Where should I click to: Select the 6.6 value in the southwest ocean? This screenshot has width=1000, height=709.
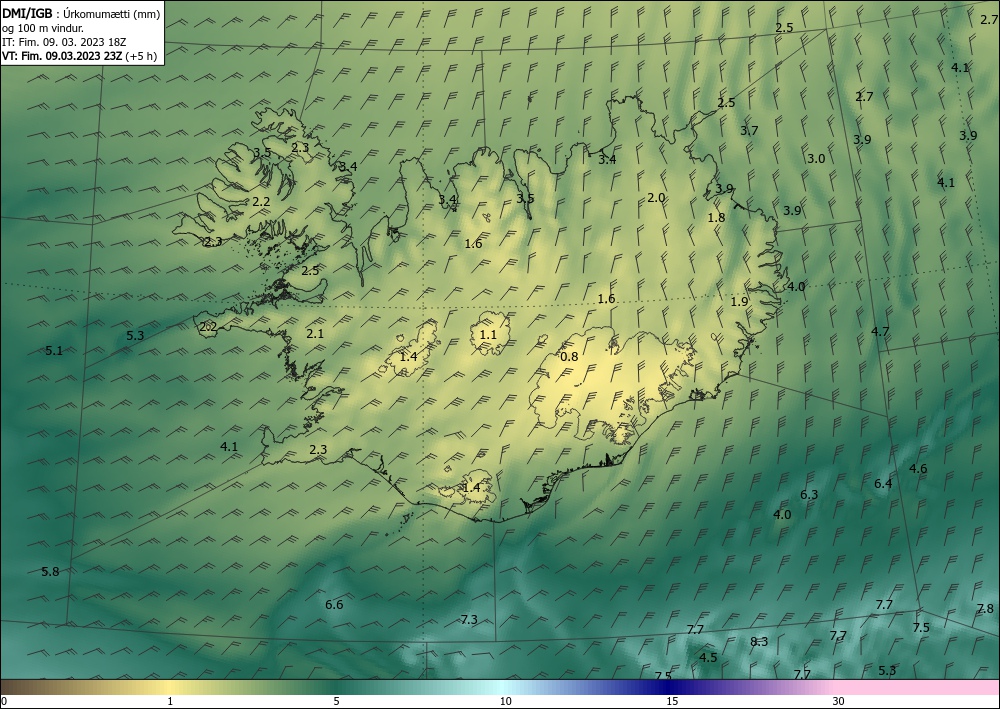(334, 604)
